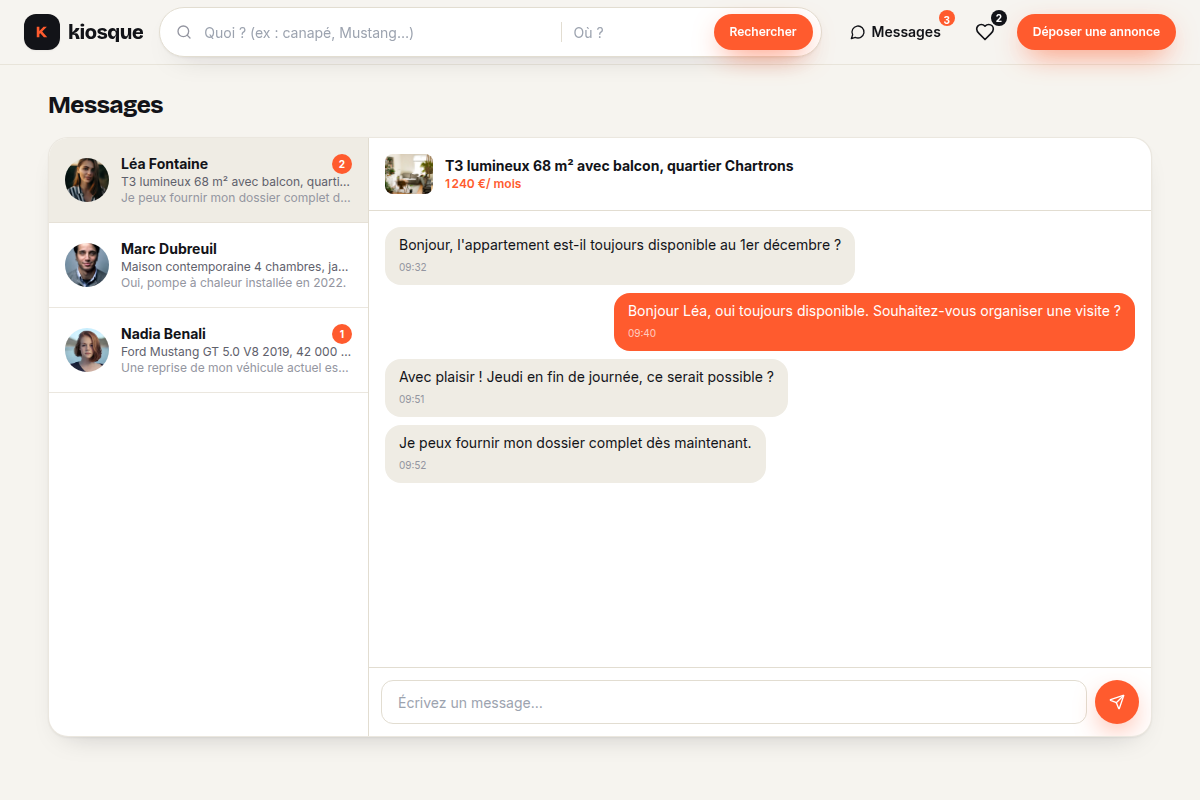The width and height of the screenshot is (1200, 800).
Task: Click message "Je peux fournir mon dossier complet dès maintenant."
Action: point(575,453)
